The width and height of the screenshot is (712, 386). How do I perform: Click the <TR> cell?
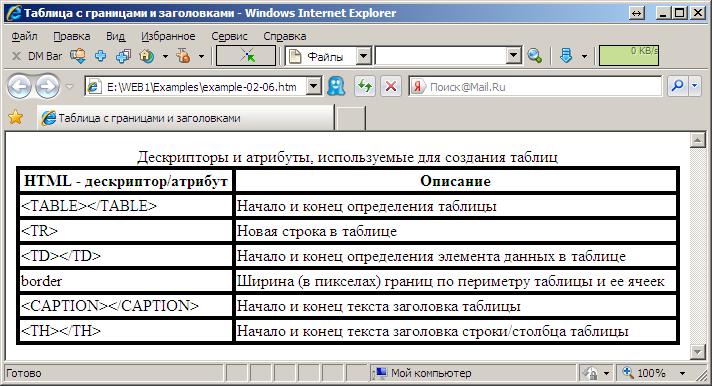126,231
